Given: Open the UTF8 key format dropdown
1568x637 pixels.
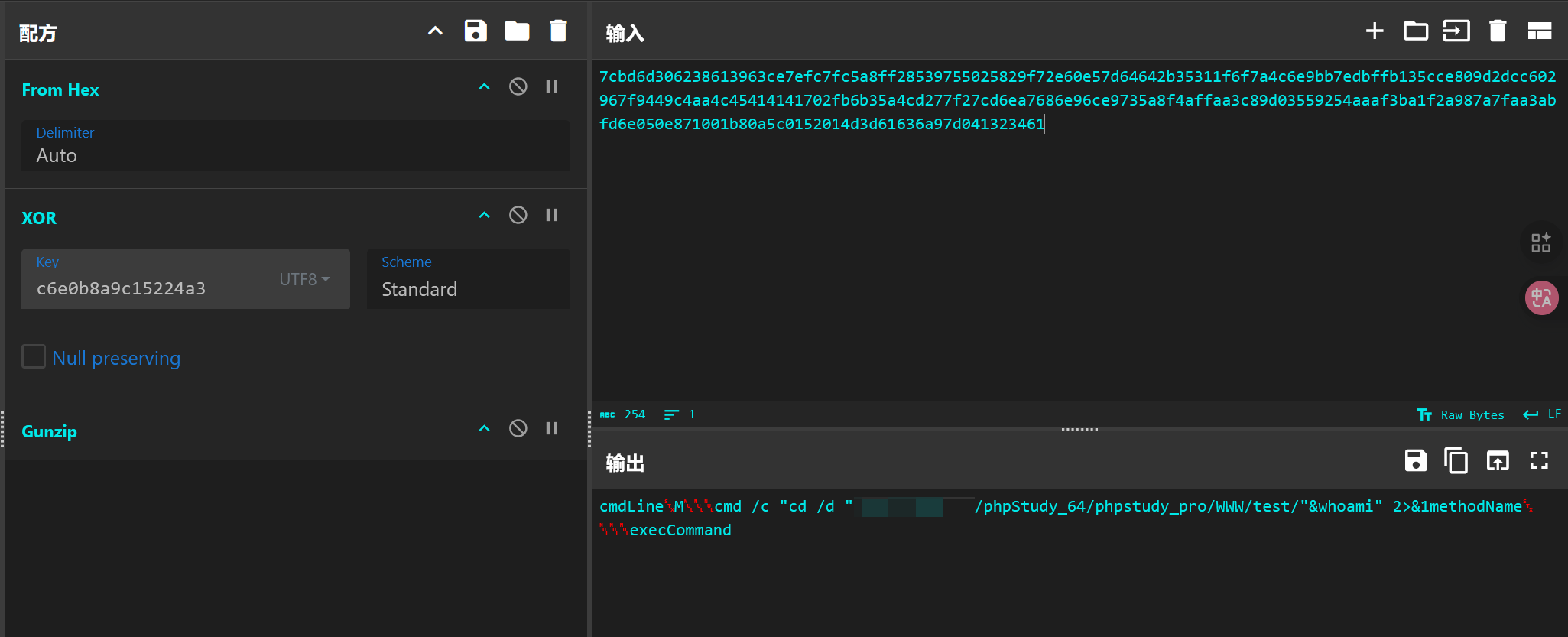Looking at the screenshot, I should [304, 280].
